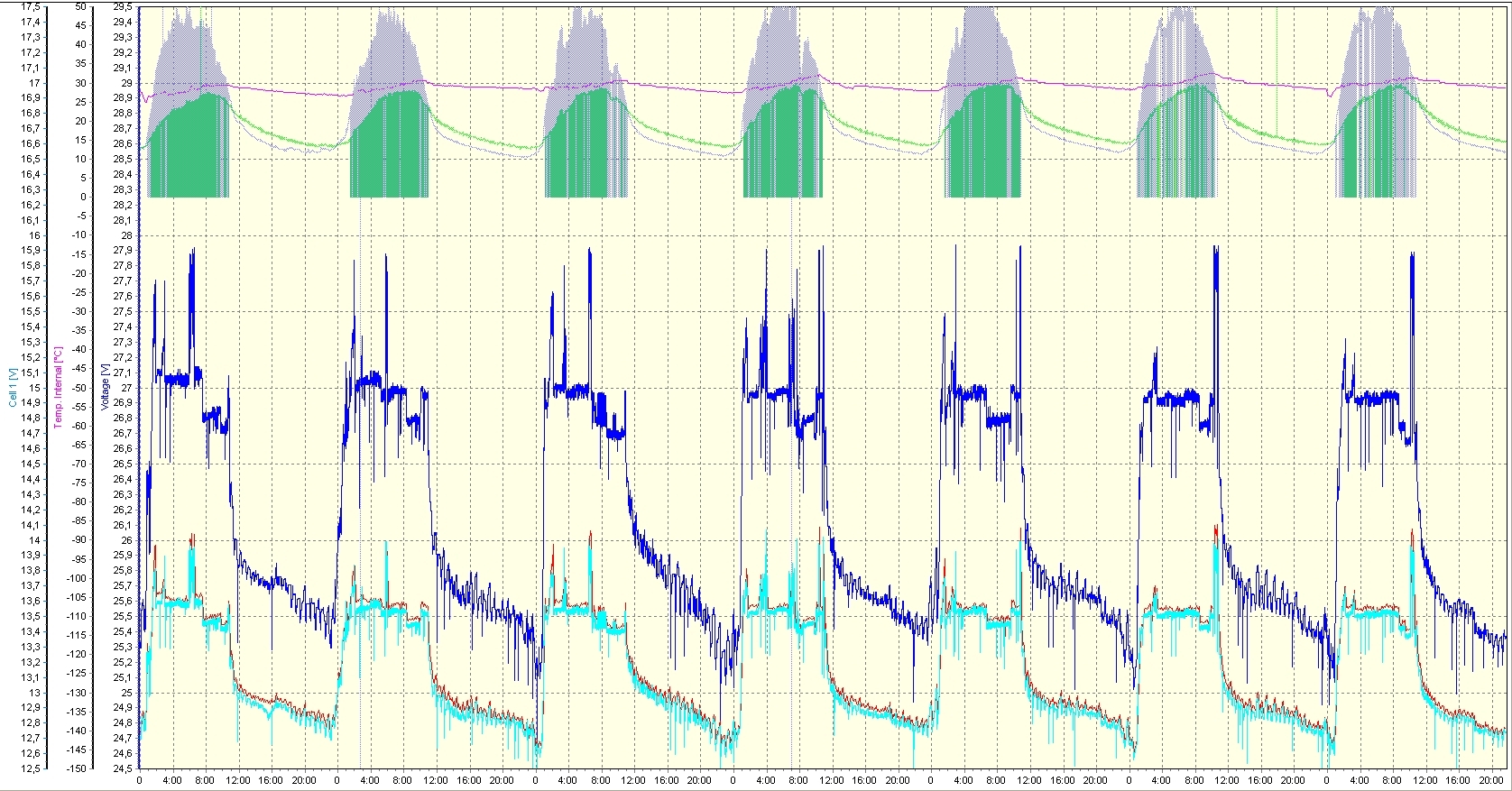The width and height of the screenshot is (1512, 791).
Task: Click the 16,5 tick label on the Cell 1 axis
Action: [31, 159]
